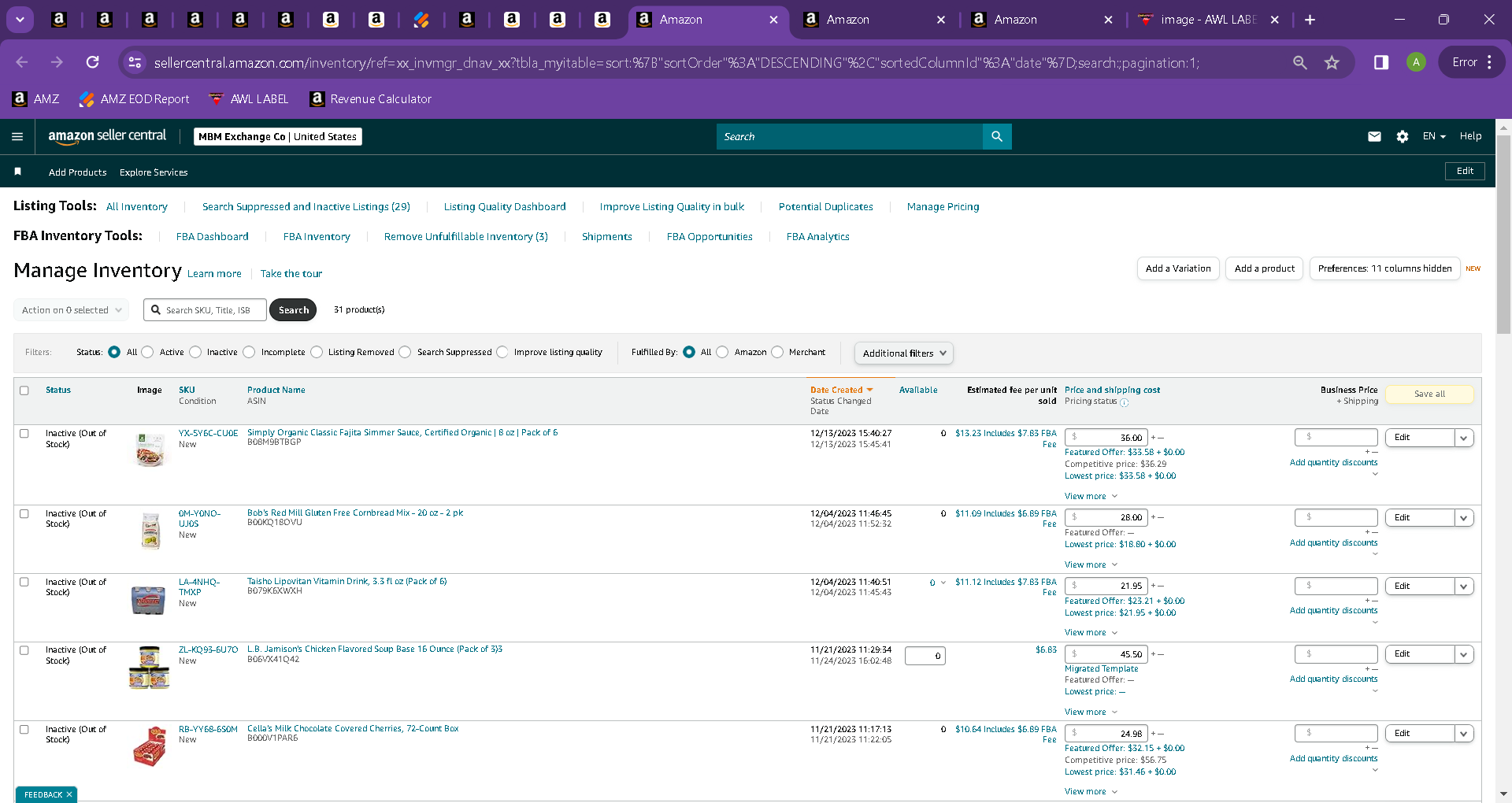Viewport: 1512px width, 803px height.
Task: Open the Seller Central hamburger menu
Action: 17,136
